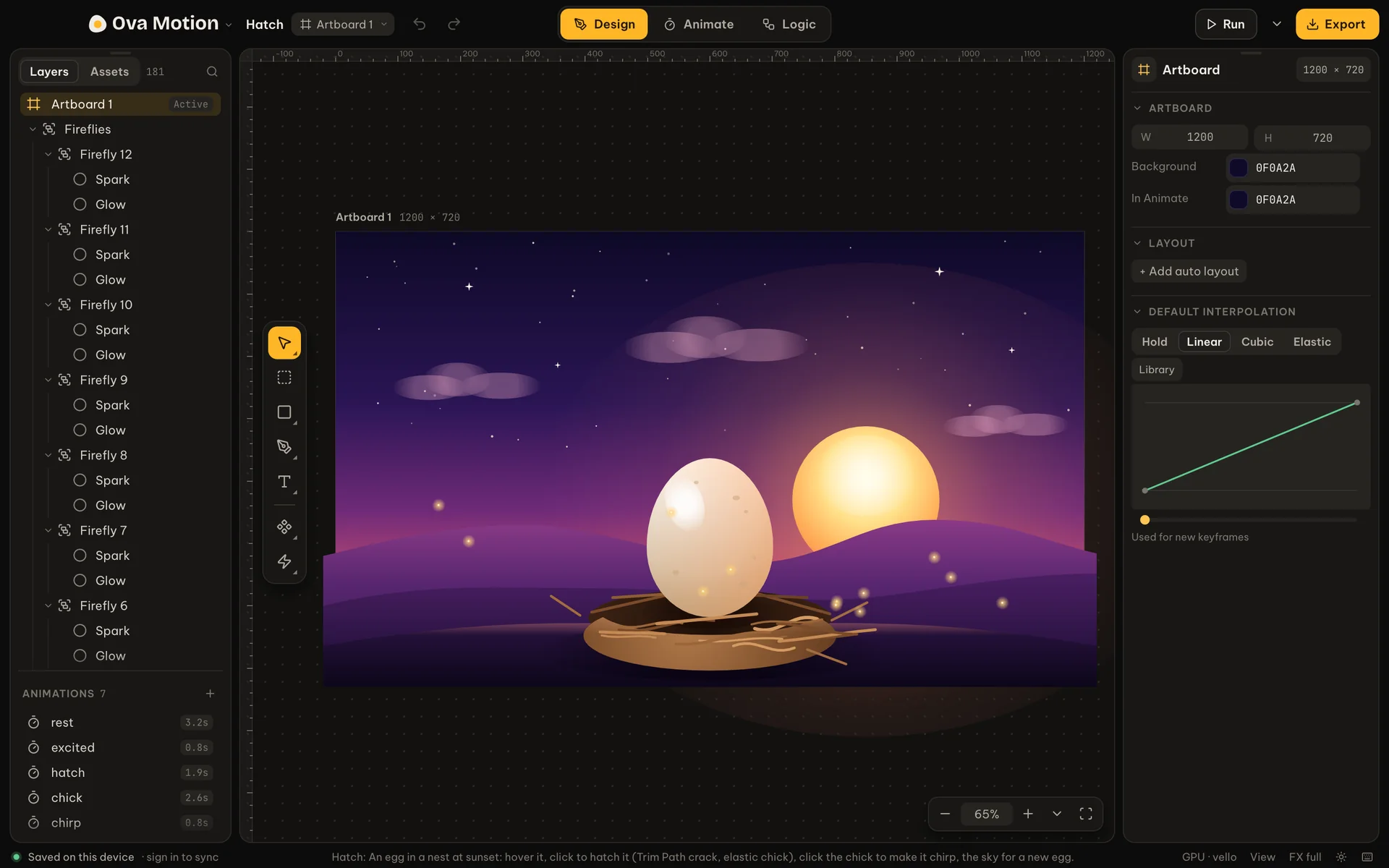Screen dimensions: 1389x868
Task: Switch to Animate mode
Action: coord(699,24)
